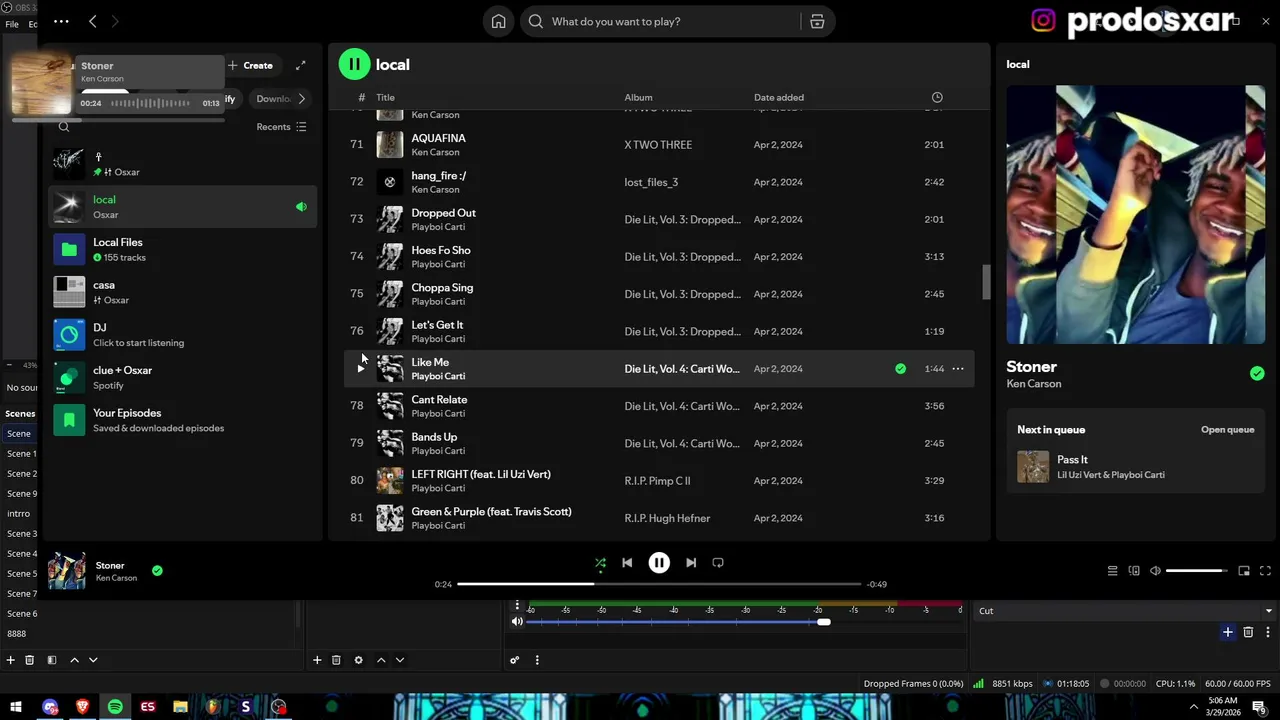This screenshot has width=1280, height=720.
Task: Go forward using the right arrow
Action: click(115, 21)
